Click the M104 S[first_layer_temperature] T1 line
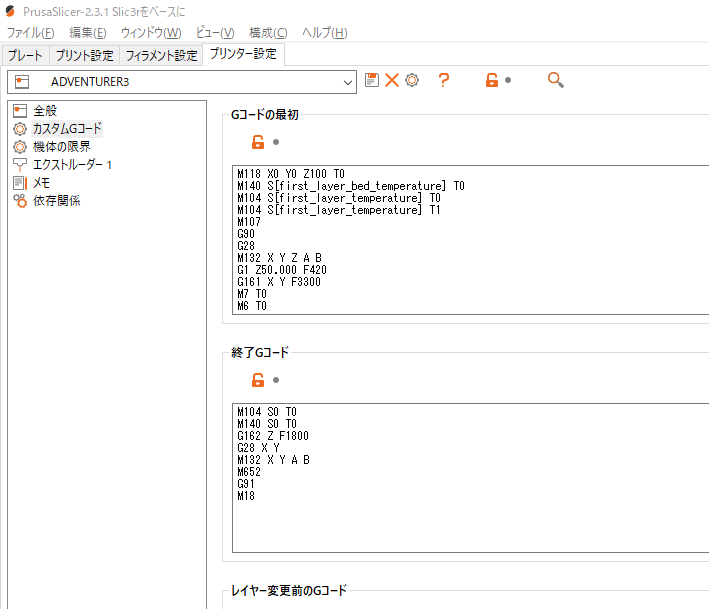This screenshot has width=709, height=609. point(339,210)
